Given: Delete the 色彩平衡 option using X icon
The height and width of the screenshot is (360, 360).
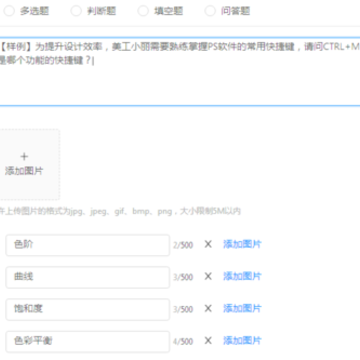Looking at the screenshot, I should point(208,341).
